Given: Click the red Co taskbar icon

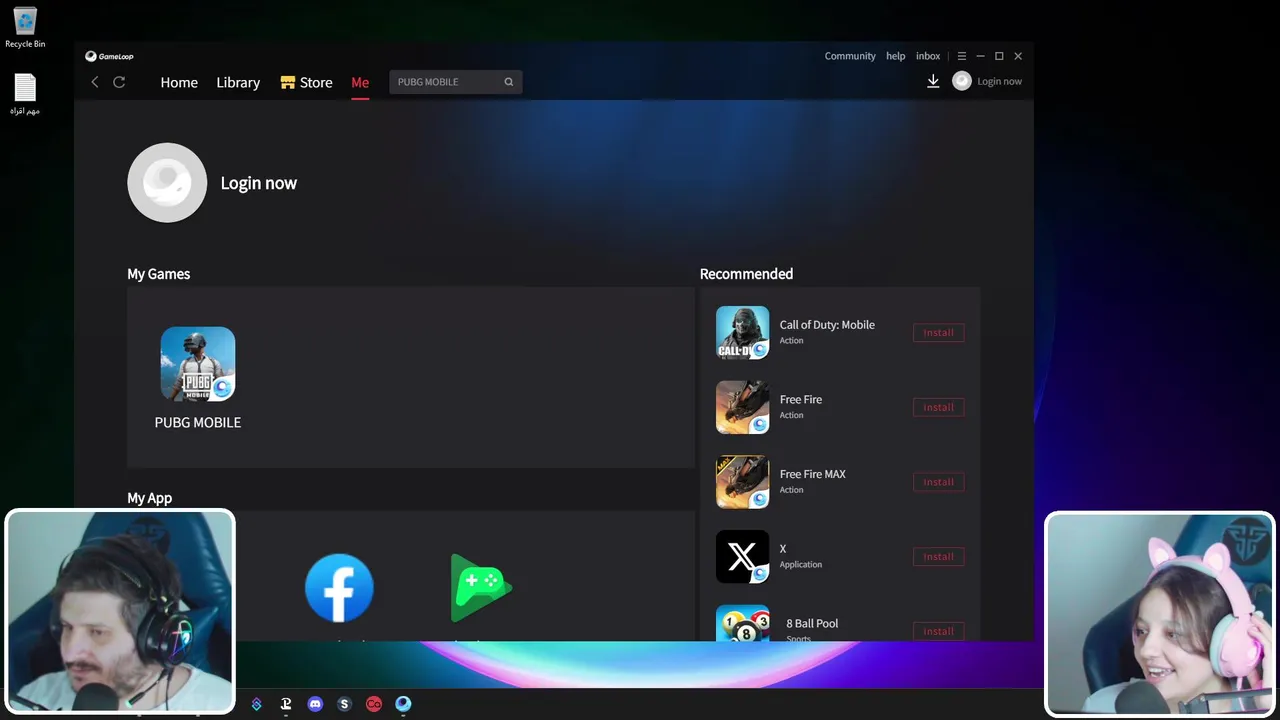Looking at the screenshot, I should coord(374,704).
